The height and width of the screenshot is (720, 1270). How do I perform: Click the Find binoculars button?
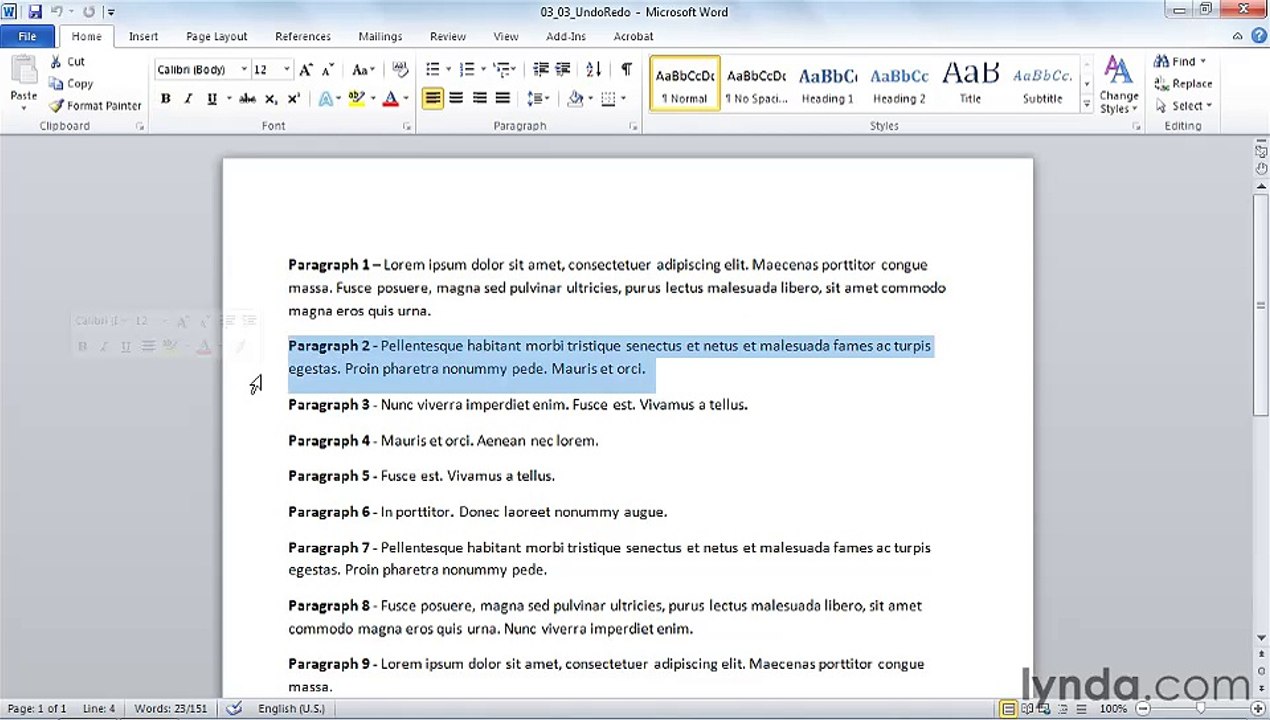pos(1180,62)
